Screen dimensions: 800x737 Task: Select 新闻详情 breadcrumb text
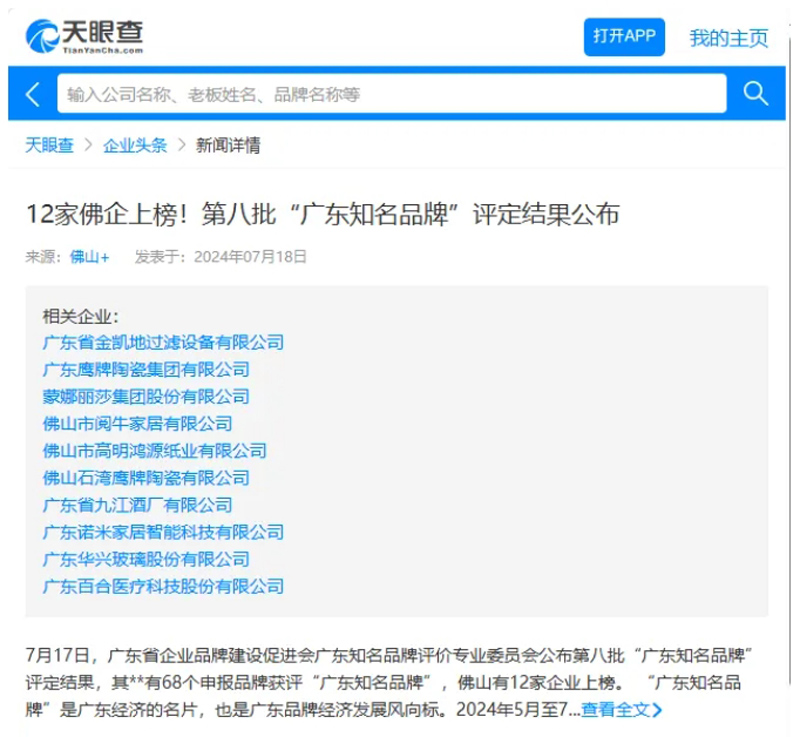228,145
